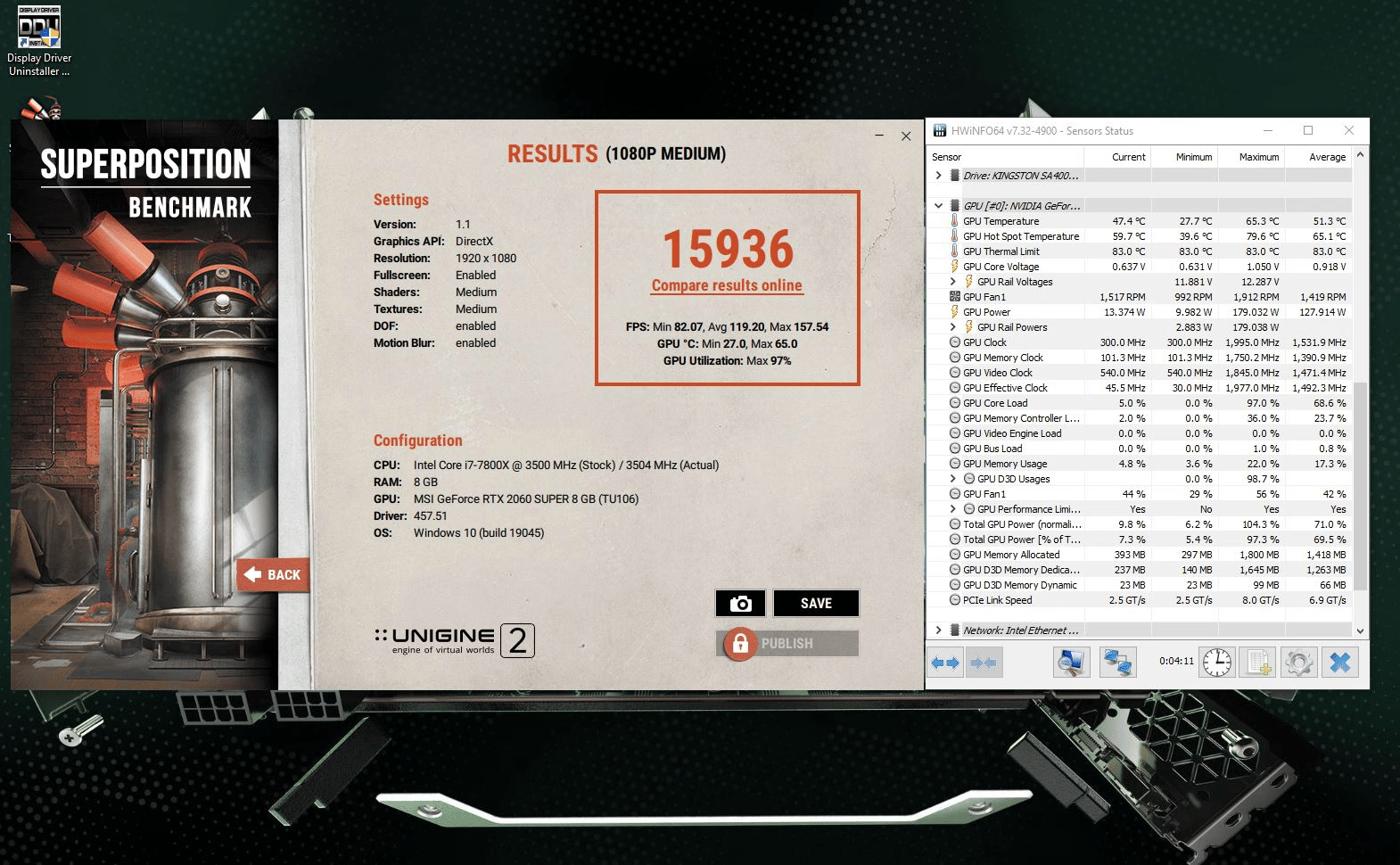
Task: Click the GPU chip icon beside the NVIDIA GeForce group
Action: click(x=954, y=205)
